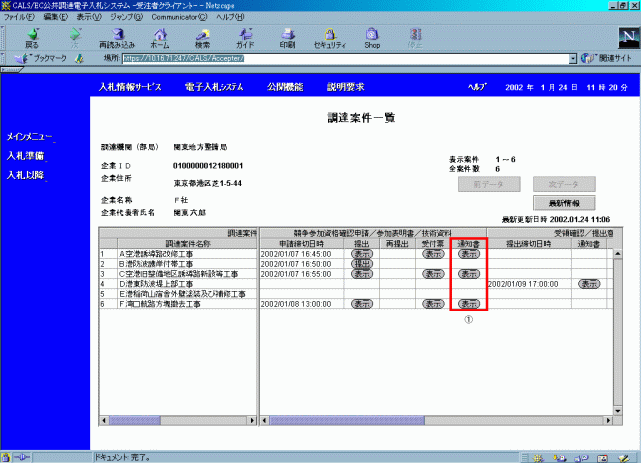641x463 pixels.
Task: Click the padlock icon in the status bar
Action: pos(5,458)
